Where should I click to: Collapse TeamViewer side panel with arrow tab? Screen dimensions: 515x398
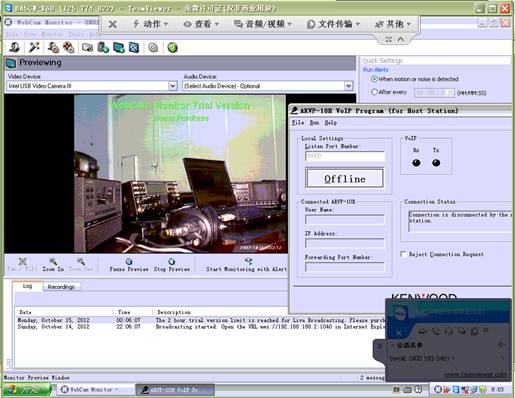click(x=379, y=346)
